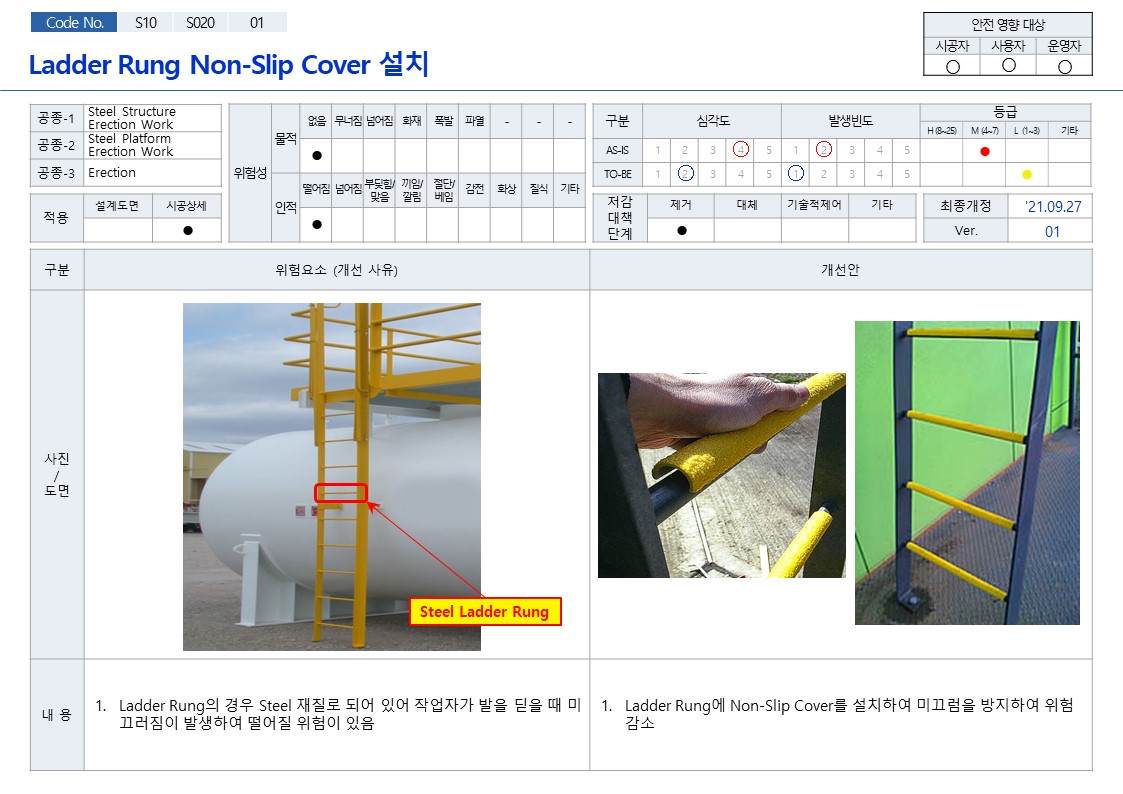Select the title 'Ladder Rung Non-Slip Cover 설치'

coord(229,64)
